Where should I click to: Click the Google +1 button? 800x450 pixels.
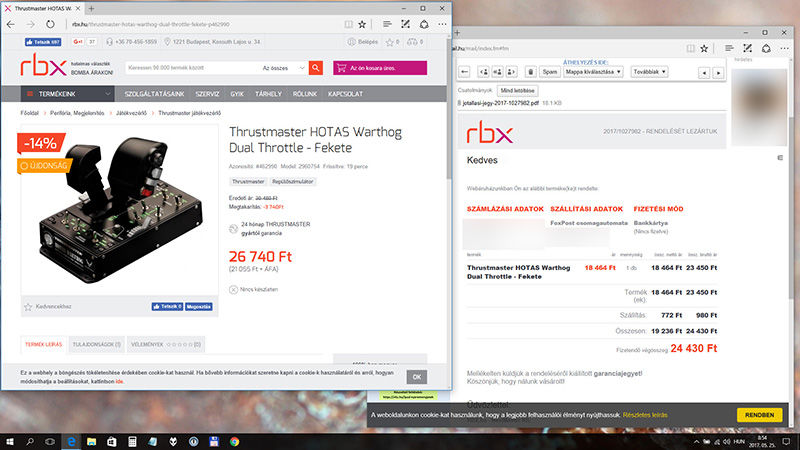click(78, 42)
